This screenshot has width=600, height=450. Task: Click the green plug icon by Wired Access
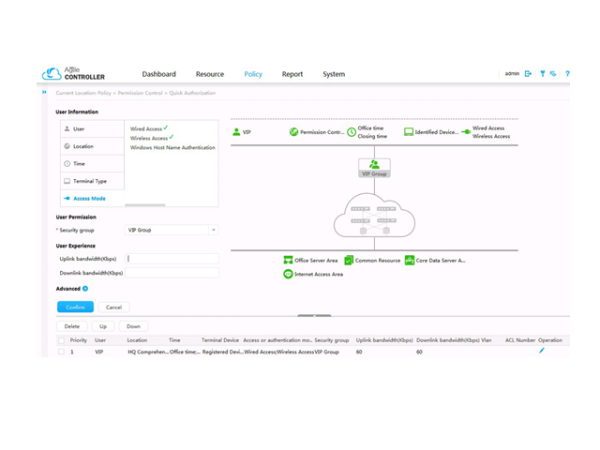tap(466, 132)
